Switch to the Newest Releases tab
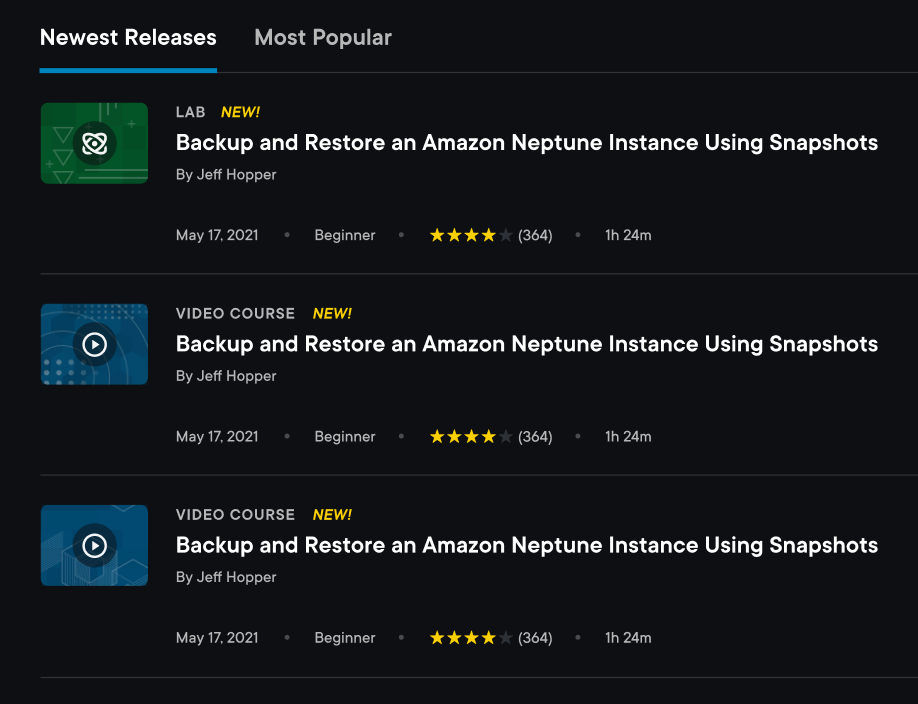 (x=128, y=38)
